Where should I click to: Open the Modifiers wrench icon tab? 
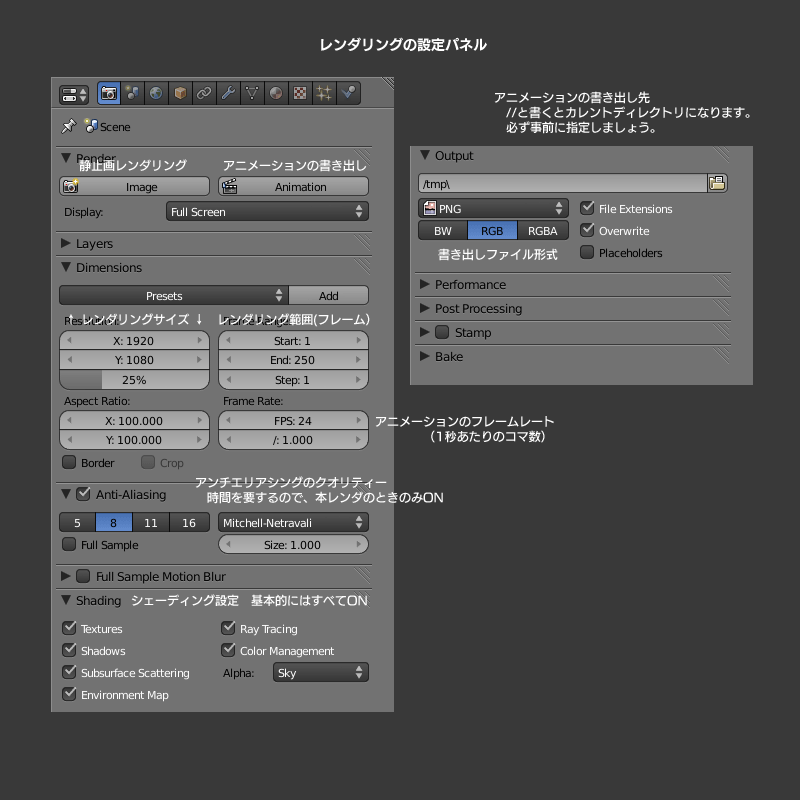point(228,94)
